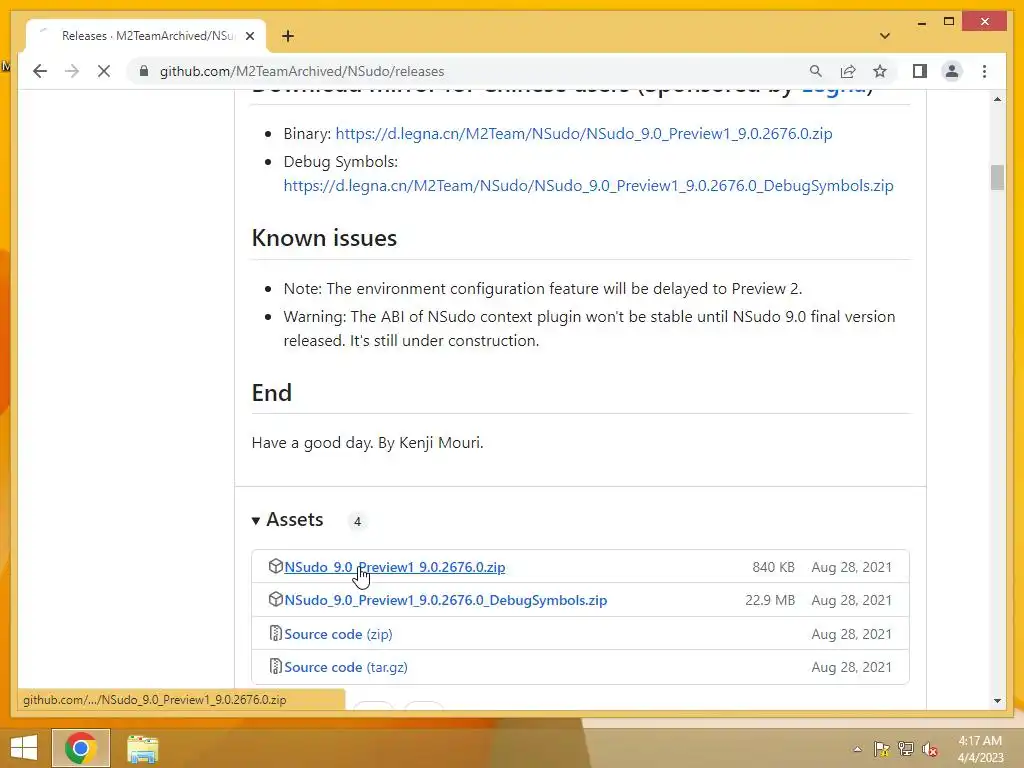Open the Chrome profile menu
Image resolution: width=1024 pixels, height=768 pixels.
952,71
